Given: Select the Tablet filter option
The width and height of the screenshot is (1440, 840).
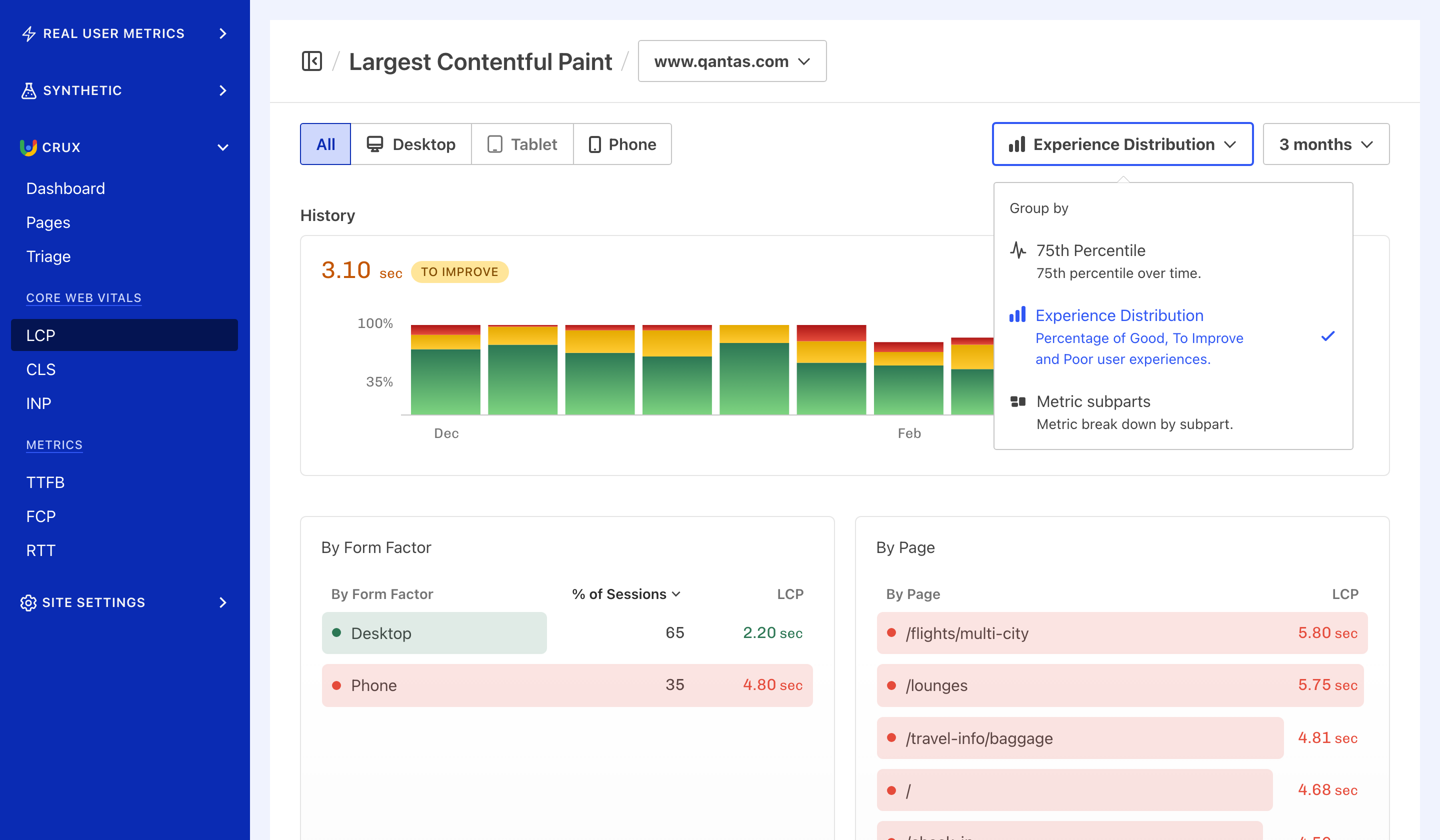Looking at the screenshot, I should pyautogui.click(x=521, y=144).
